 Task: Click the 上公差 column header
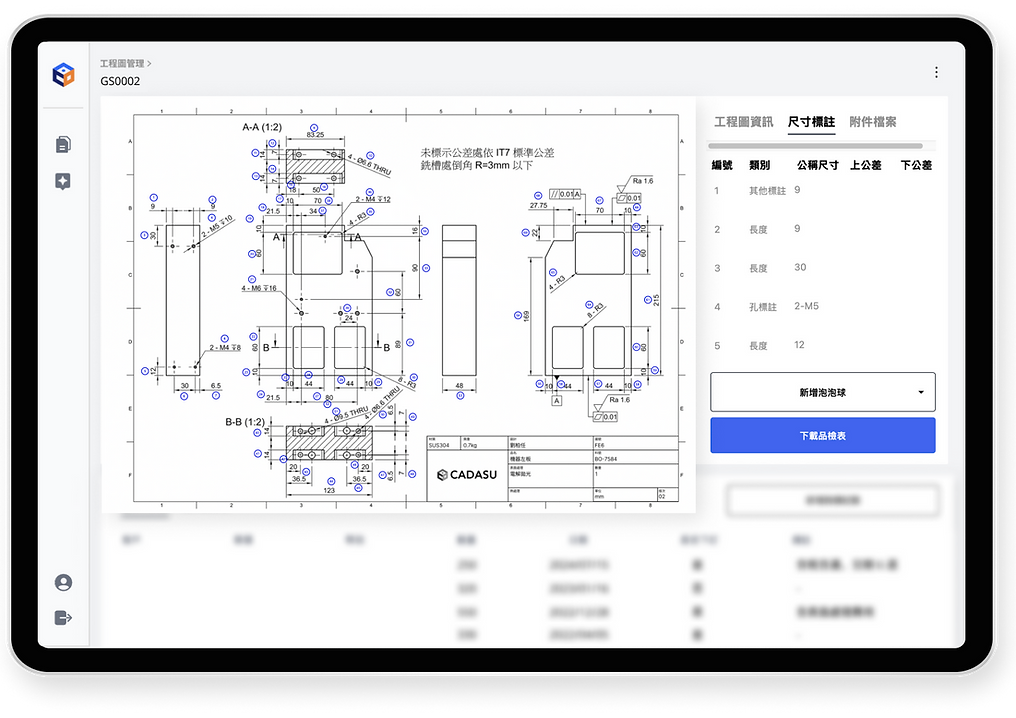[x=866, y=165]
